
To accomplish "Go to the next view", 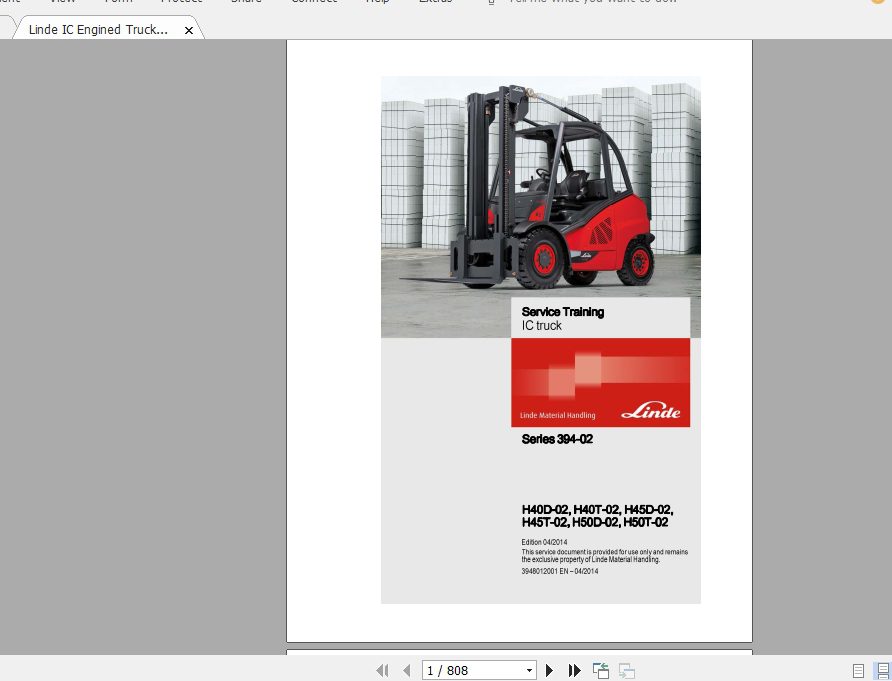I will pos(627,671).
